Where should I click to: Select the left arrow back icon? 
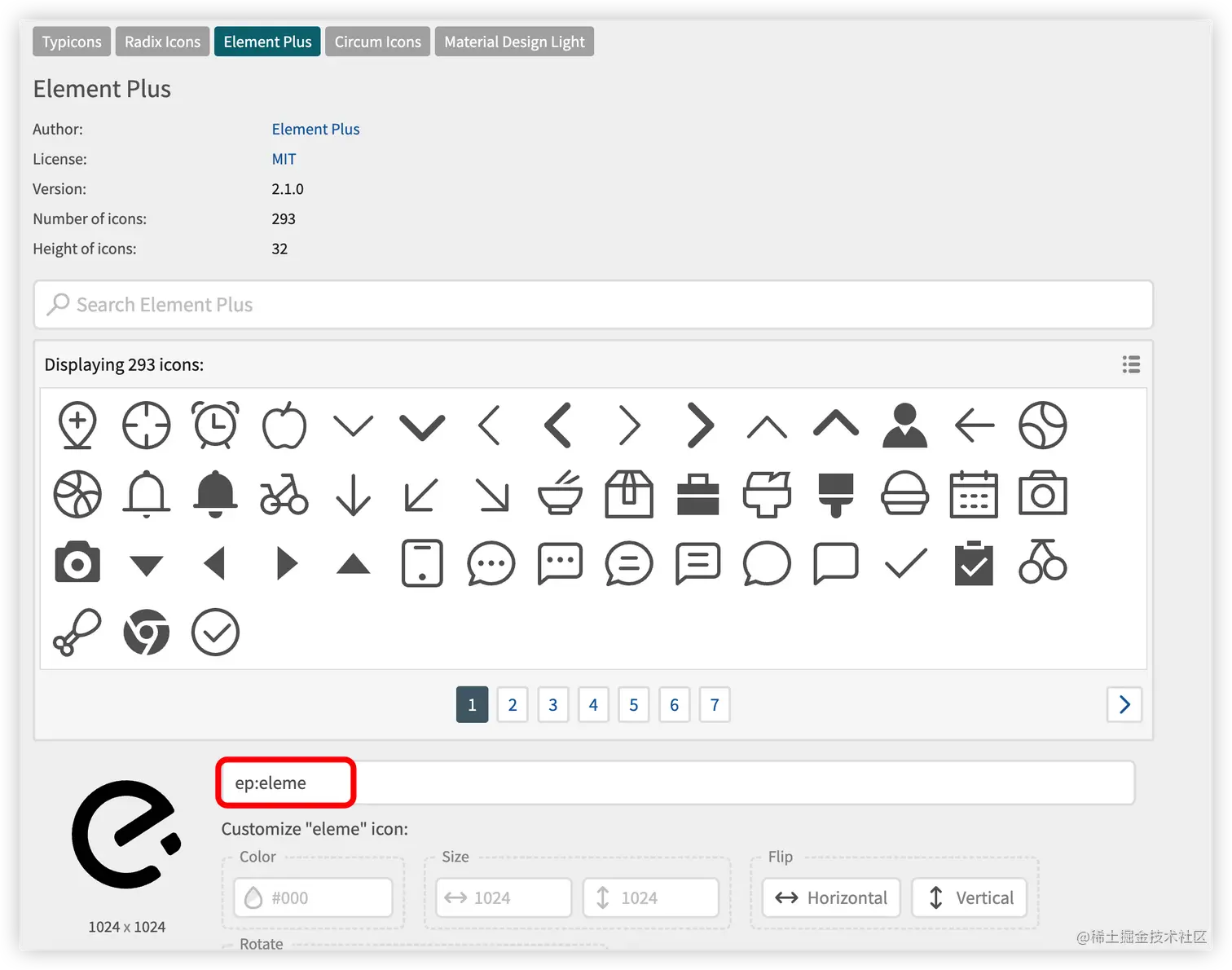974,425
